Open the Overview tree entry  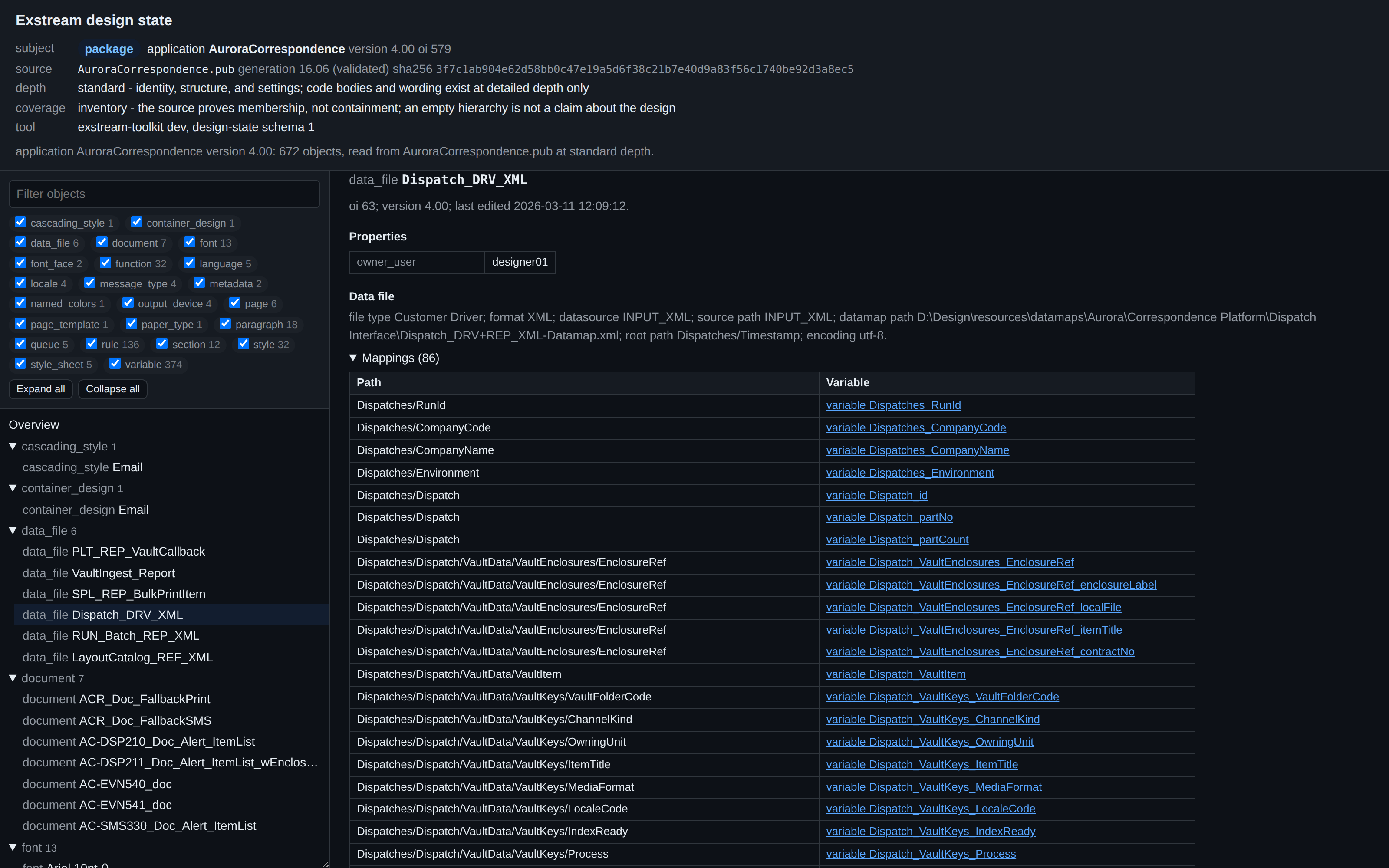pyautogui.click(x=34, y=425)
